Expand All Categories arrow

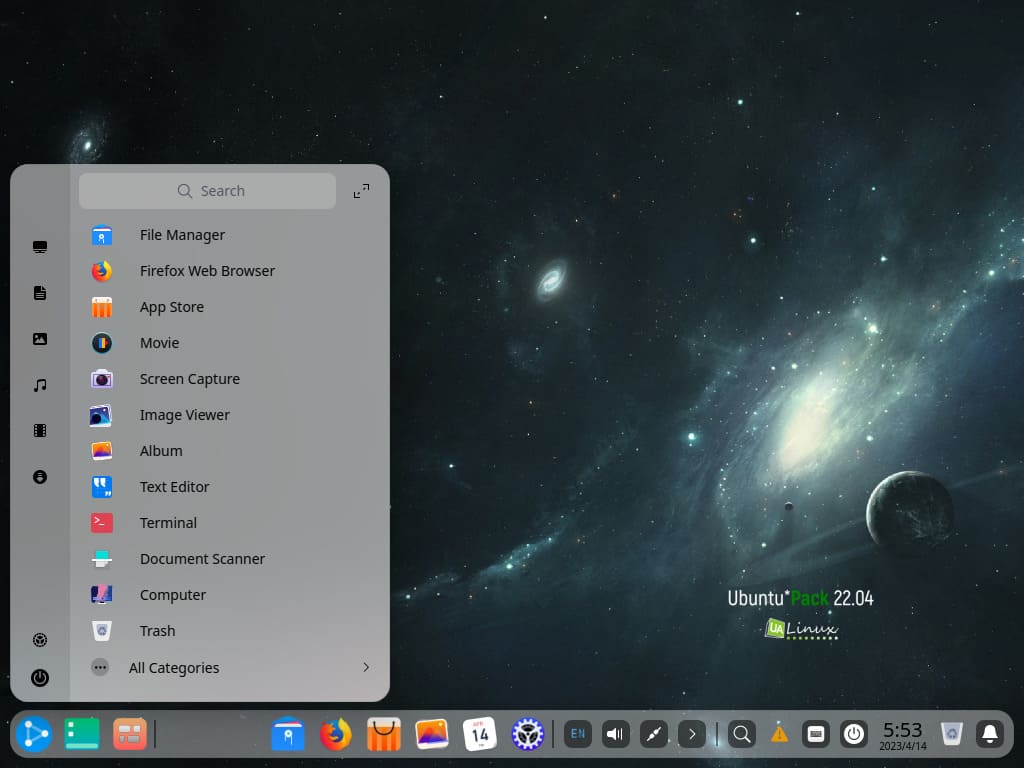coord(366,667)
